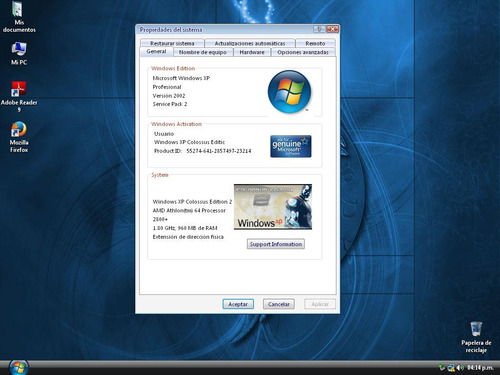This screenshot has height=375, width=500.
Task: Switch to the Restaurar sistema tab
Action: [x=172, y=43]
